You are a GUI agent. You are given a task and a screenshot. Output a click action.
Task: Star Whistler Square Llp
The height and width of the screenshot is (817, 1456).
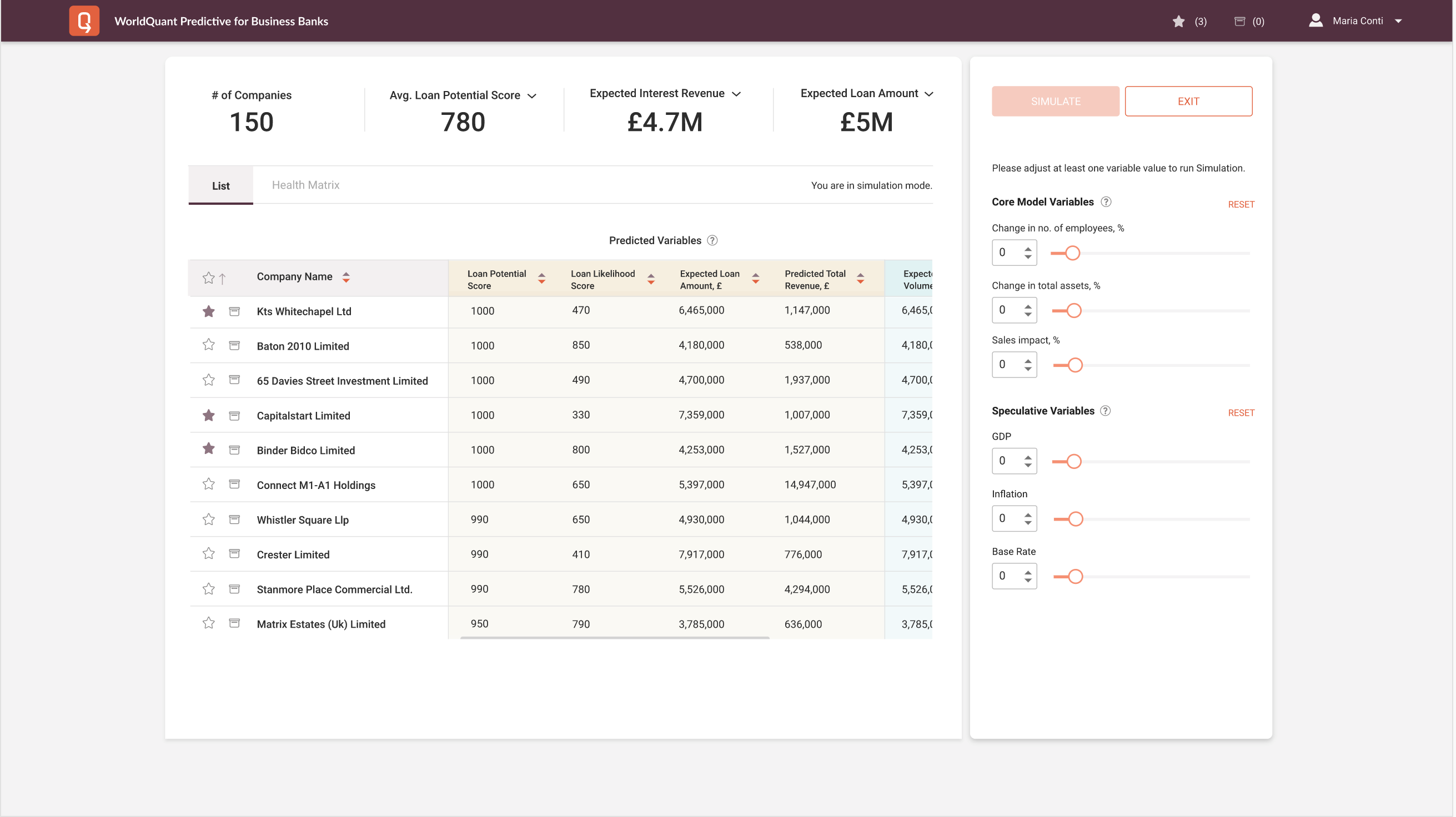(x=209, y=520)
